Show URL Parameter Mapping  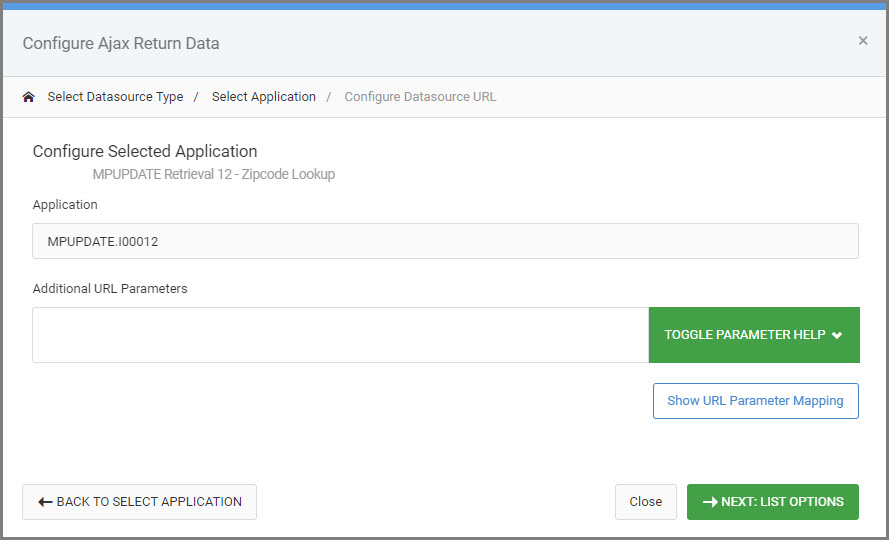tap(756, 401)
